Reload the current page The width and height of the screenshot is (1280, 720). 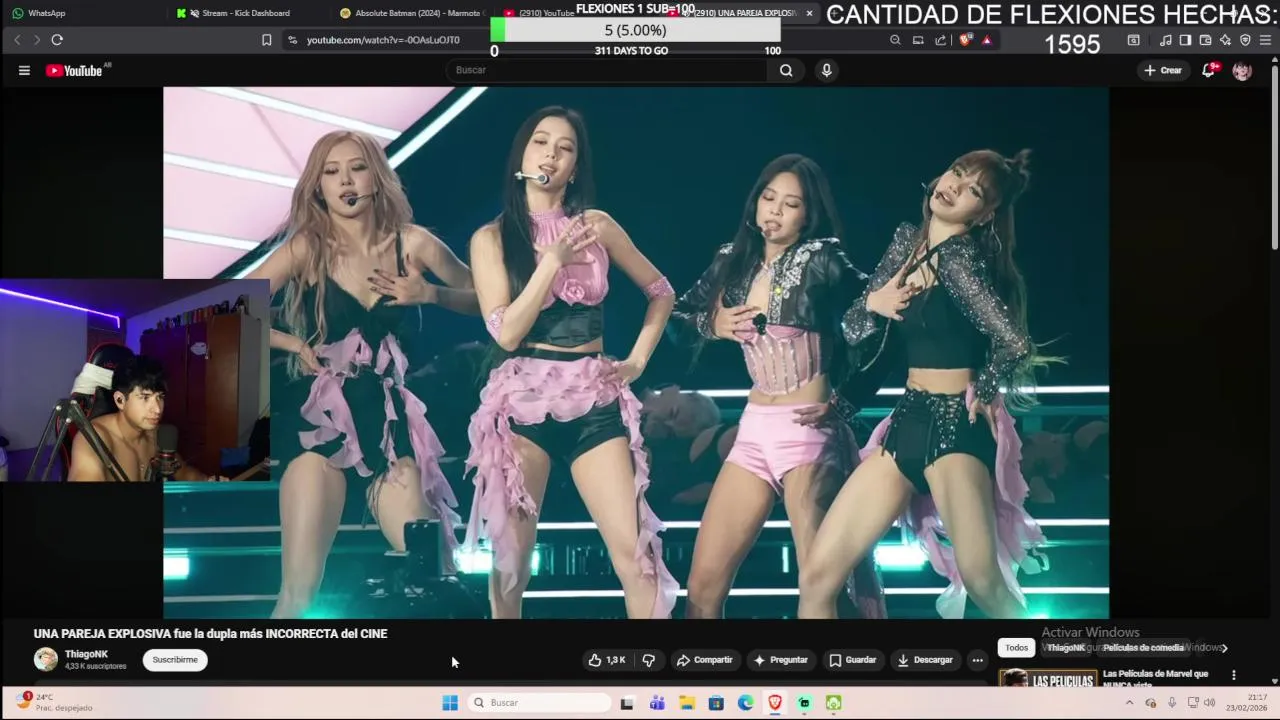coord(57,40)
